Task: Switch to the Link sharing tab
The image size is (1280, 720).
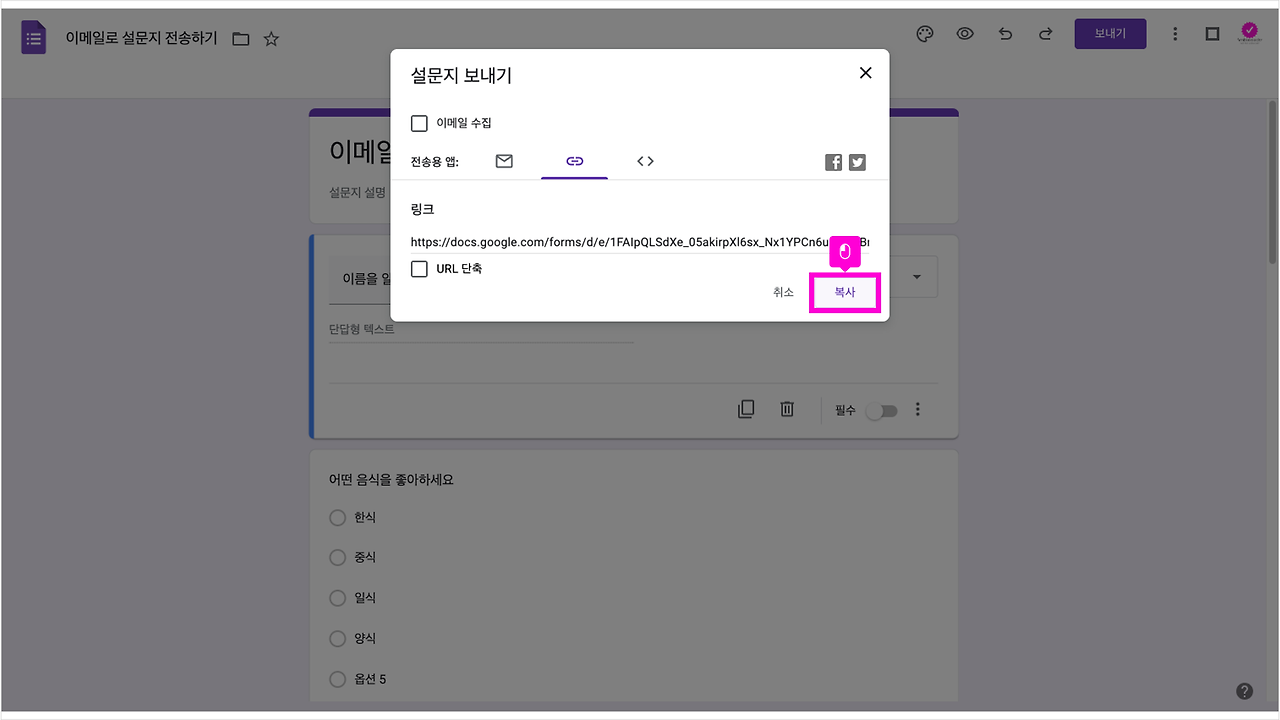Action: pyautogui.click(x=574, y=161)
